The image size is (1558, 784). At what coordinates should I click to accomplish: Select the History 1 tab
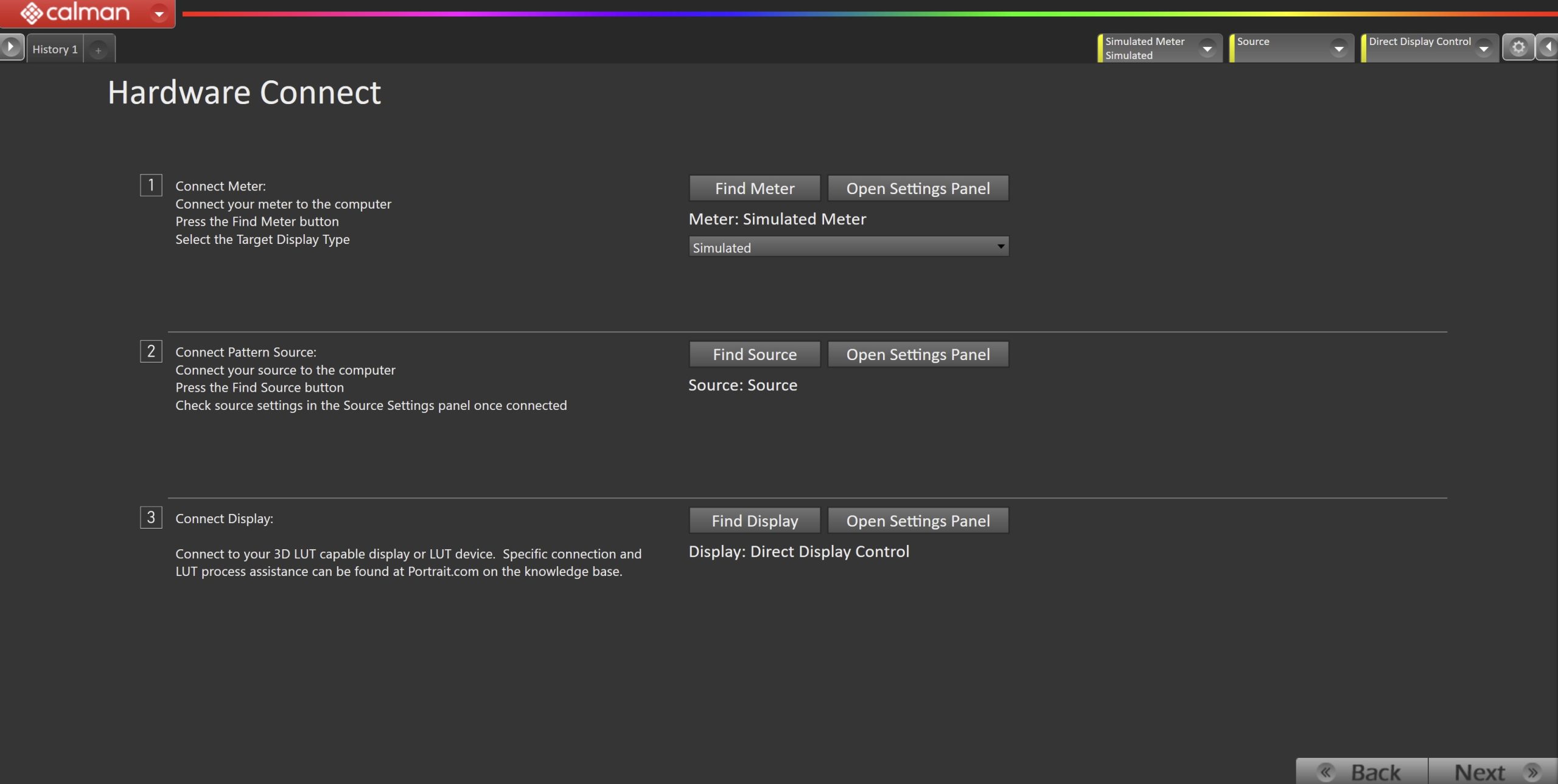(55, 49)
